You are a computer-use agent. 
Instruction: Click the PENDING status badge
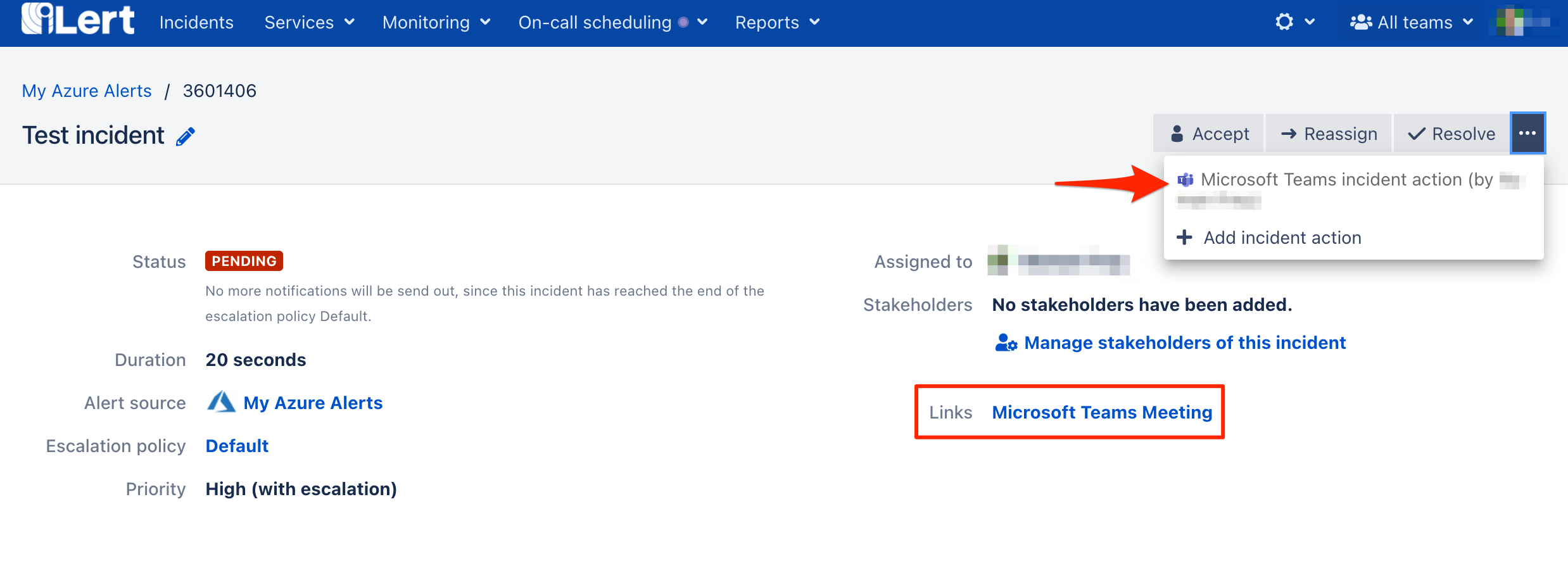(244, 261)
